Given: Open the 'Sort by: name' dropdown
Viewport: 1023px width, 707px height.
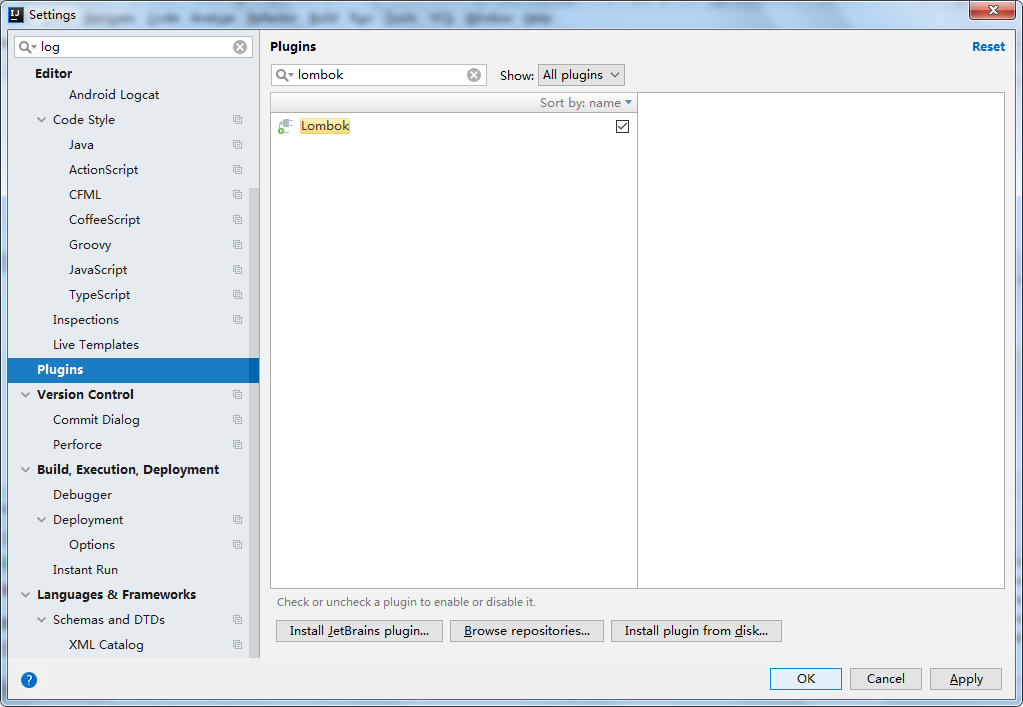Looking at the screenshot, I should pyautogui.click(x=585, y=103).
